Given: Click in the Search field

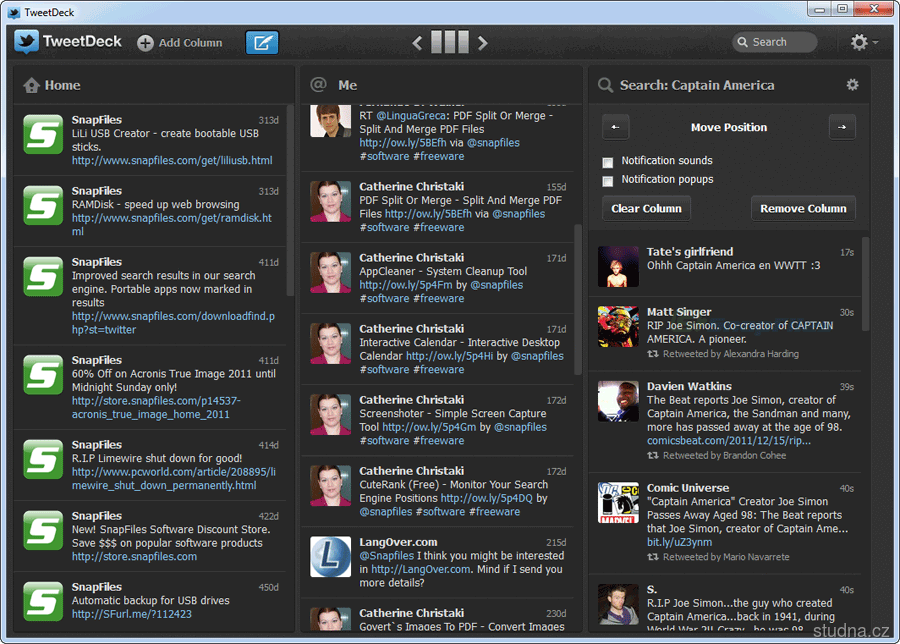Looking at the screenshot, I should [774, 42].
